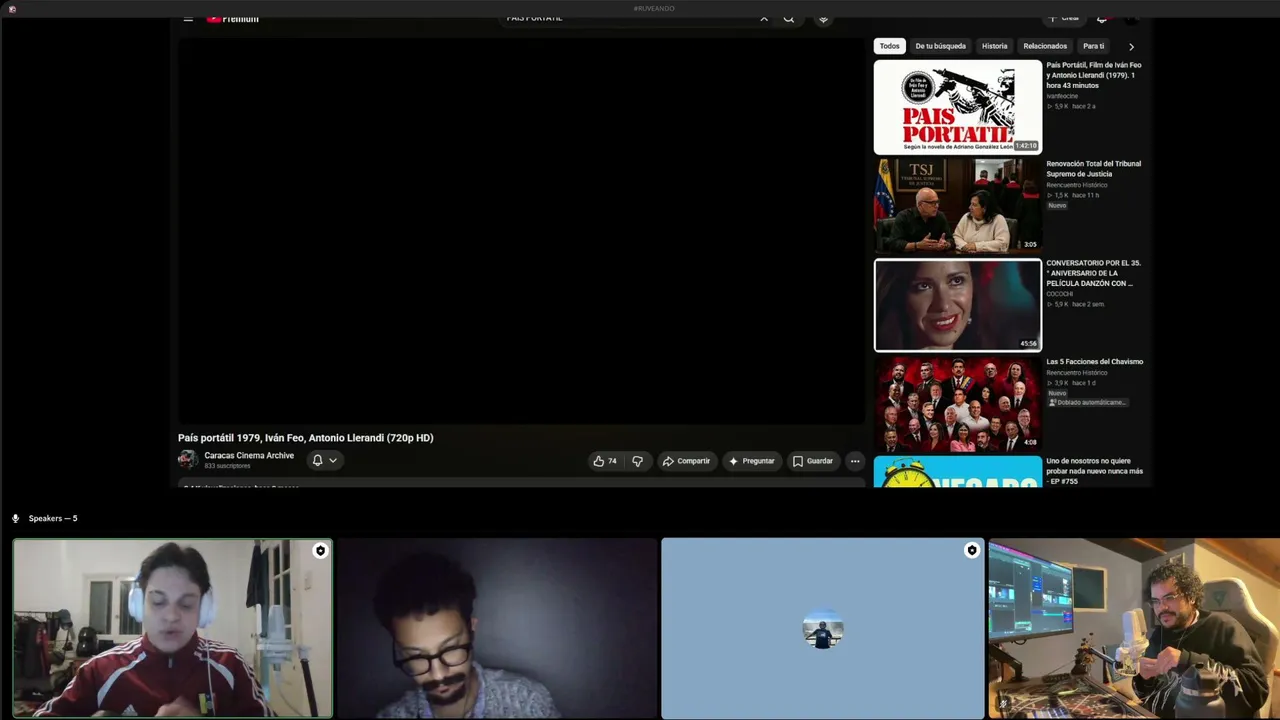The width and height of the screenshot is (1280, 720).
Task: Click badge icon on red-jacket speaker tile
Action: coord(320,550)
